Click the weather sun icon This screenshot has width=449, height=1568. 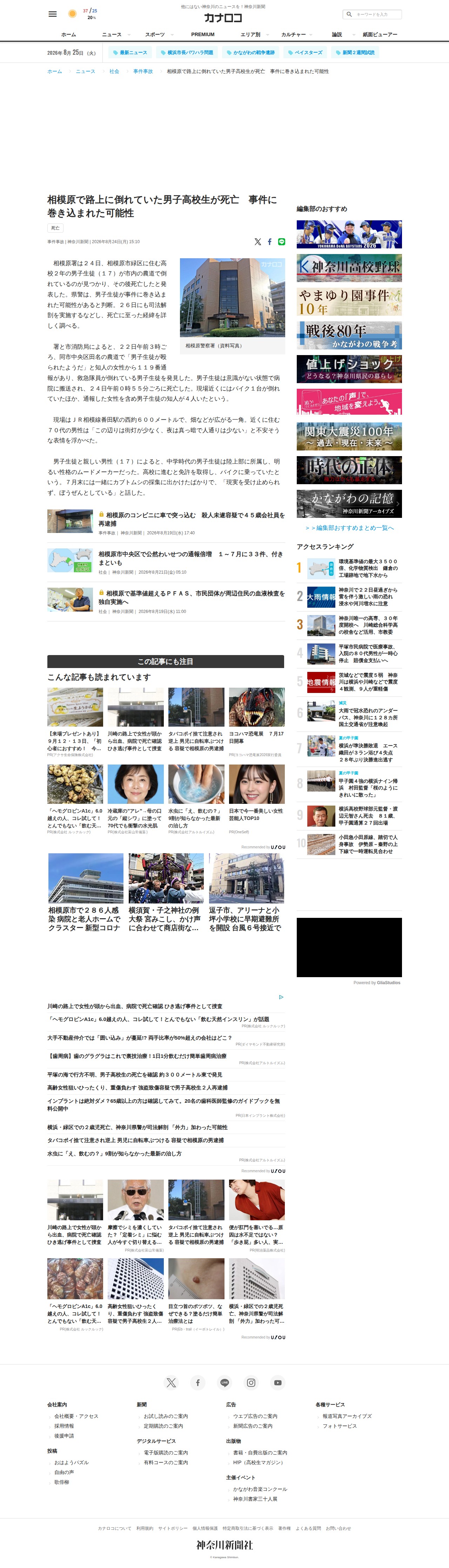[x=72, y=14]
